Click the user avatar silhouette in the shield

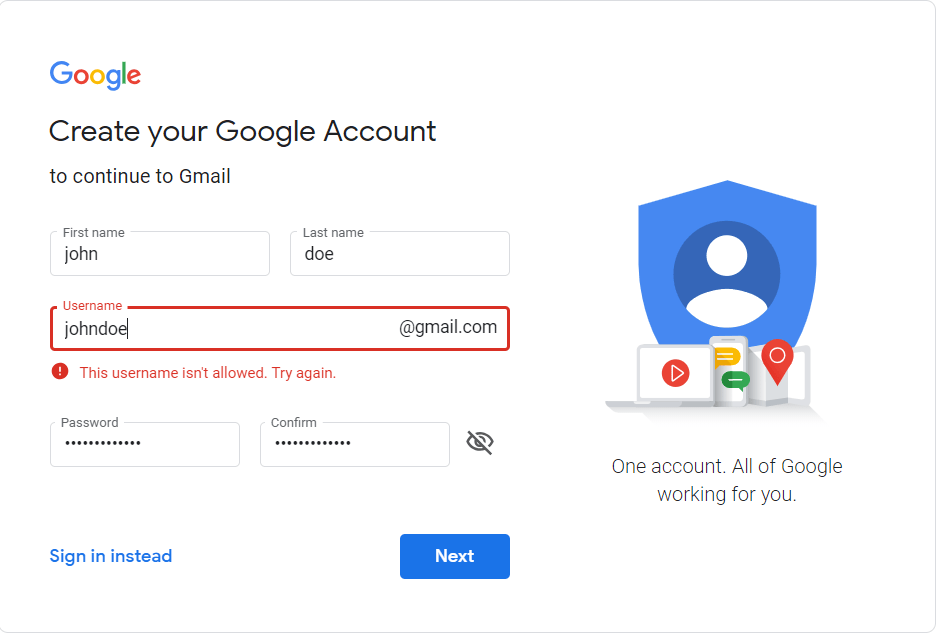click(x=727, y=274)
